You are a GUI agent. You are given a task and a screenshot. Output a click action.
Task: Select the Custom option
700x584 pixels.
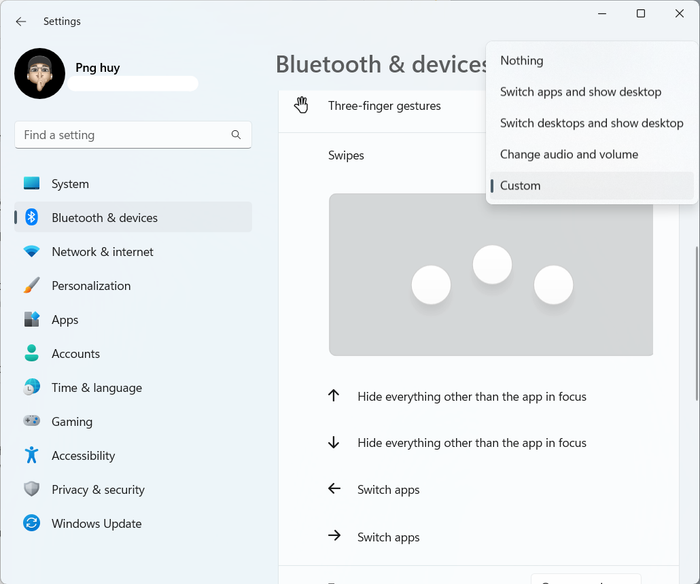[x=592, y=186]
